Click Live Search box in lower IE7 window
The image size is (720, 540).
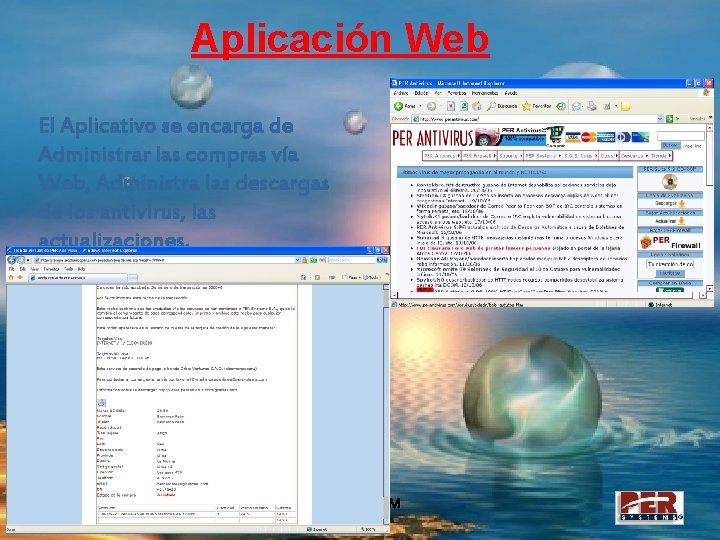(352, 260)
